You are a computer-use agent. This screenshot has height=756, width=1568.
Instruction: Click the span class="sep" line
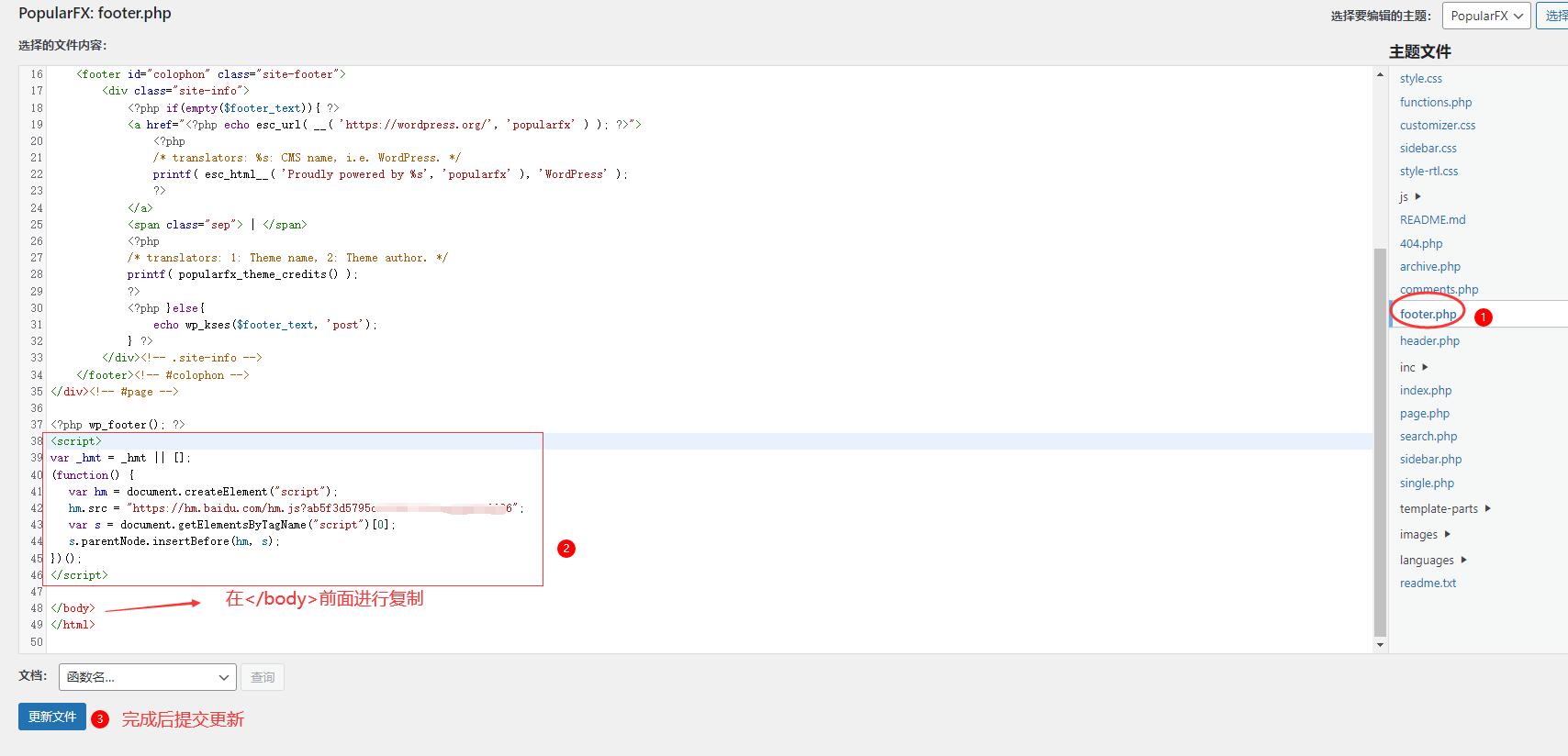click(218, 225)
